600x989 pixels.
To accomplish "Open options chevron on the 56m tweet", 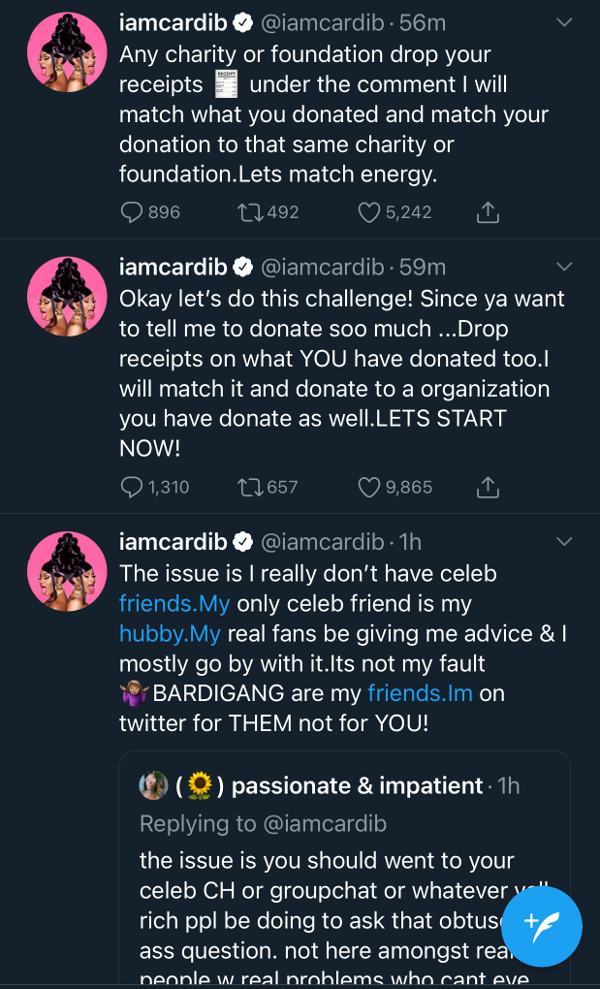I will (x=564, y=22).
